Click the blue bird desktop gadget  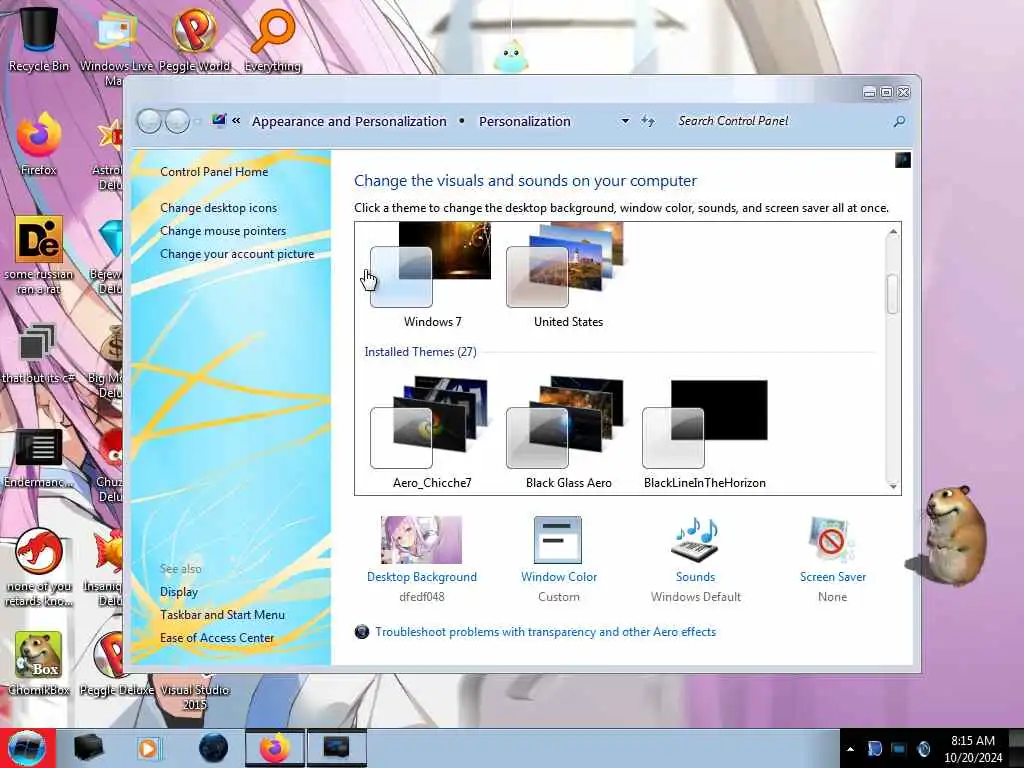point(511,56)
